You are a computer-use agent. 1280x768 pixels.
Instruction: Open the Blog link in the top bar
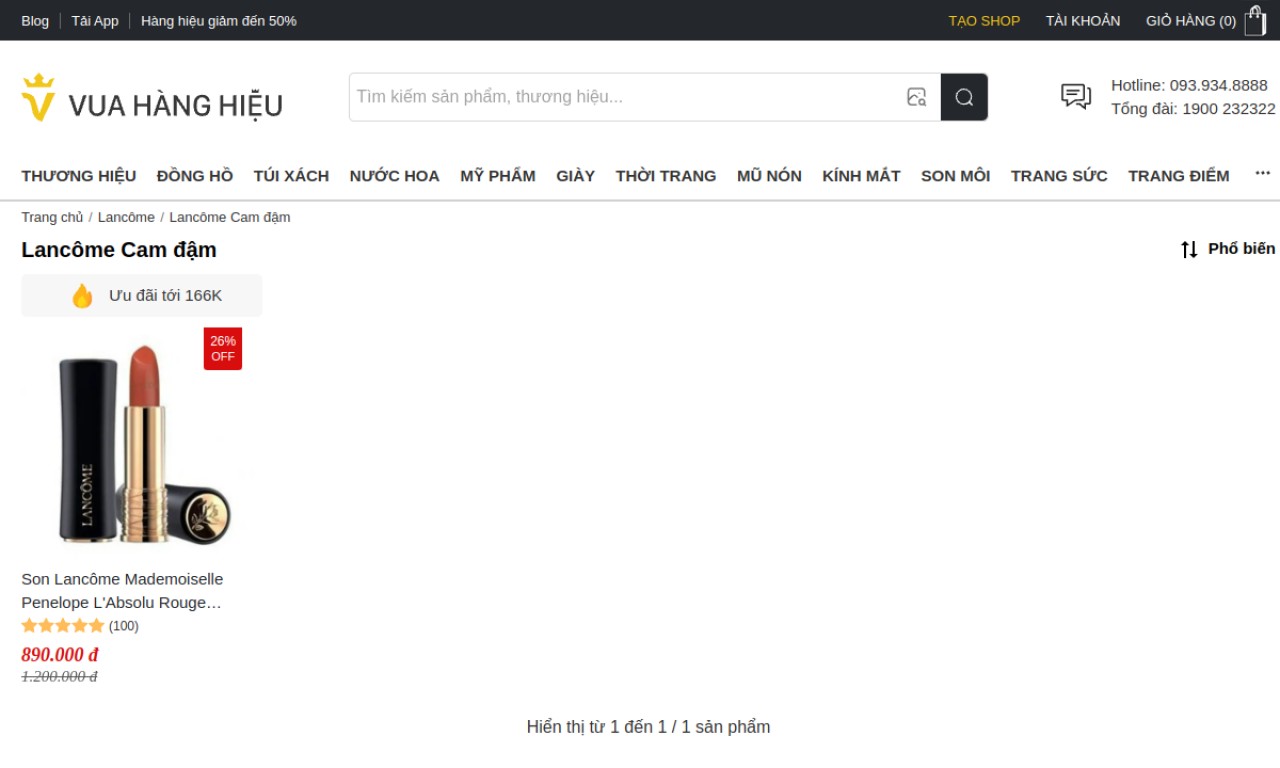pyautogui.click(x=35, y=21)
